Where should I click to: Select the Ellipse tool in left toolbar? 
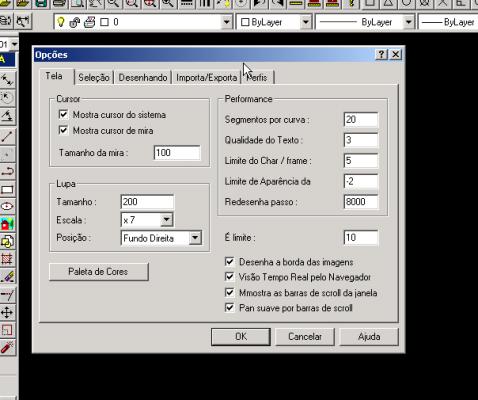[7, 207]
